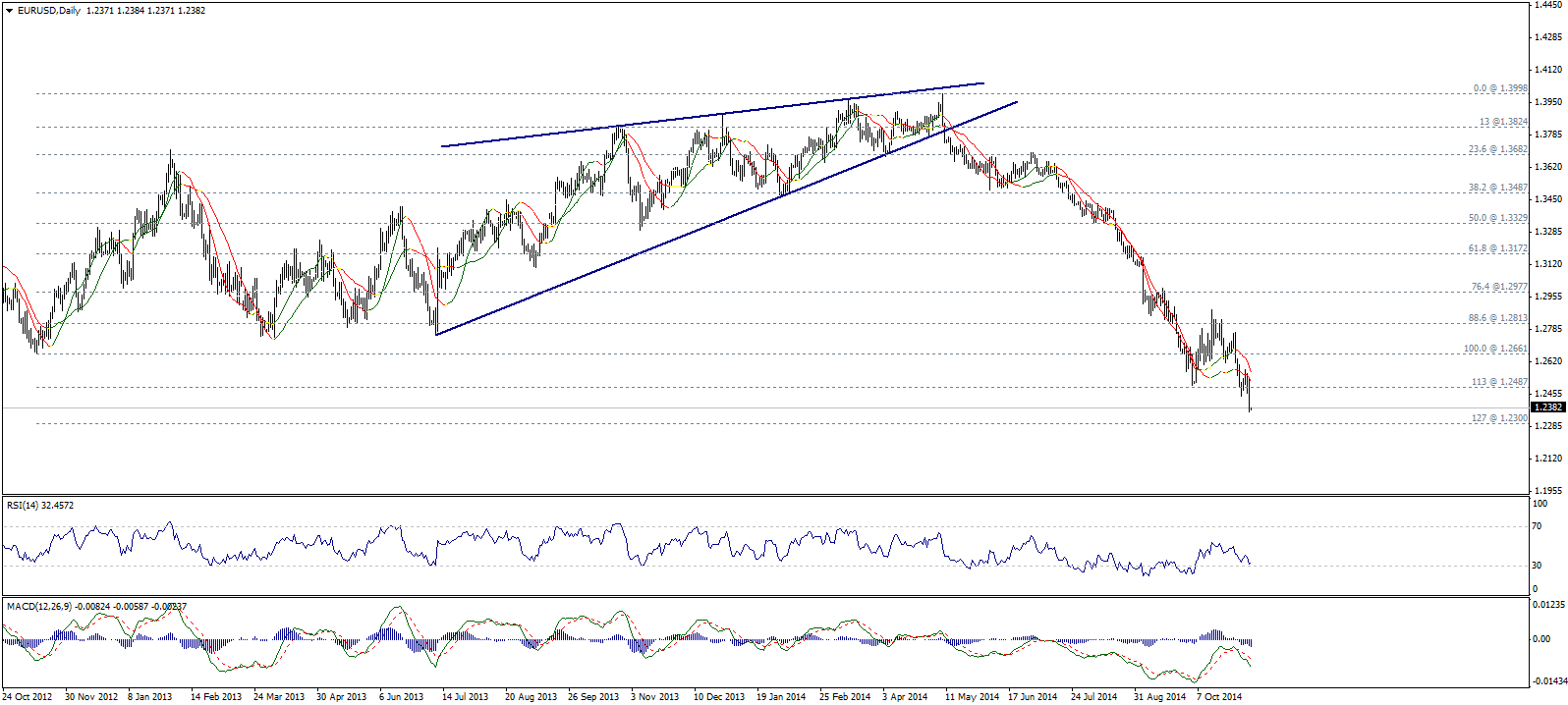Click the EURUSD,Daily chart title text
This screenshot has height=705, width=1568.
49,10
